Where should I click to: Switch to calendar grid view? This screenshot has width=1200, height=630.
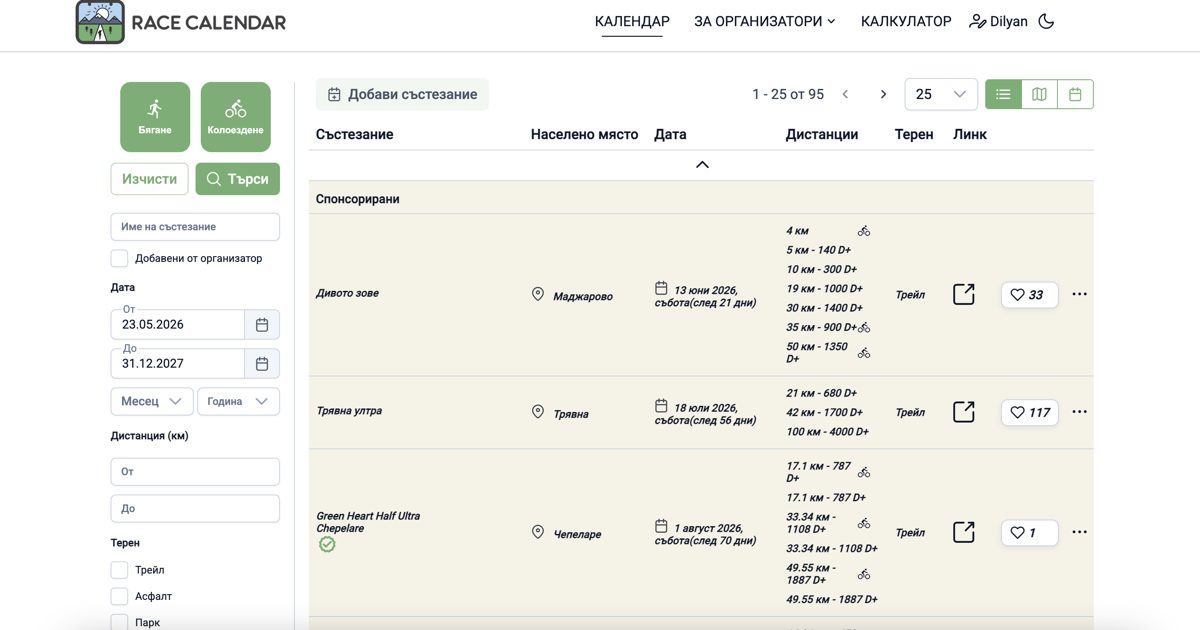tap(1075, 94)
